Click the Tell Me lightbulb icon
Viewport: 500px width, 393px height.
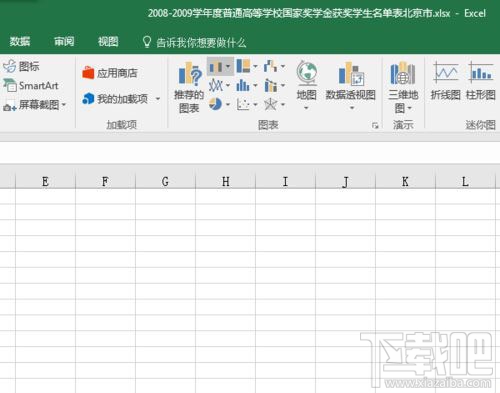tap(147, 42)
